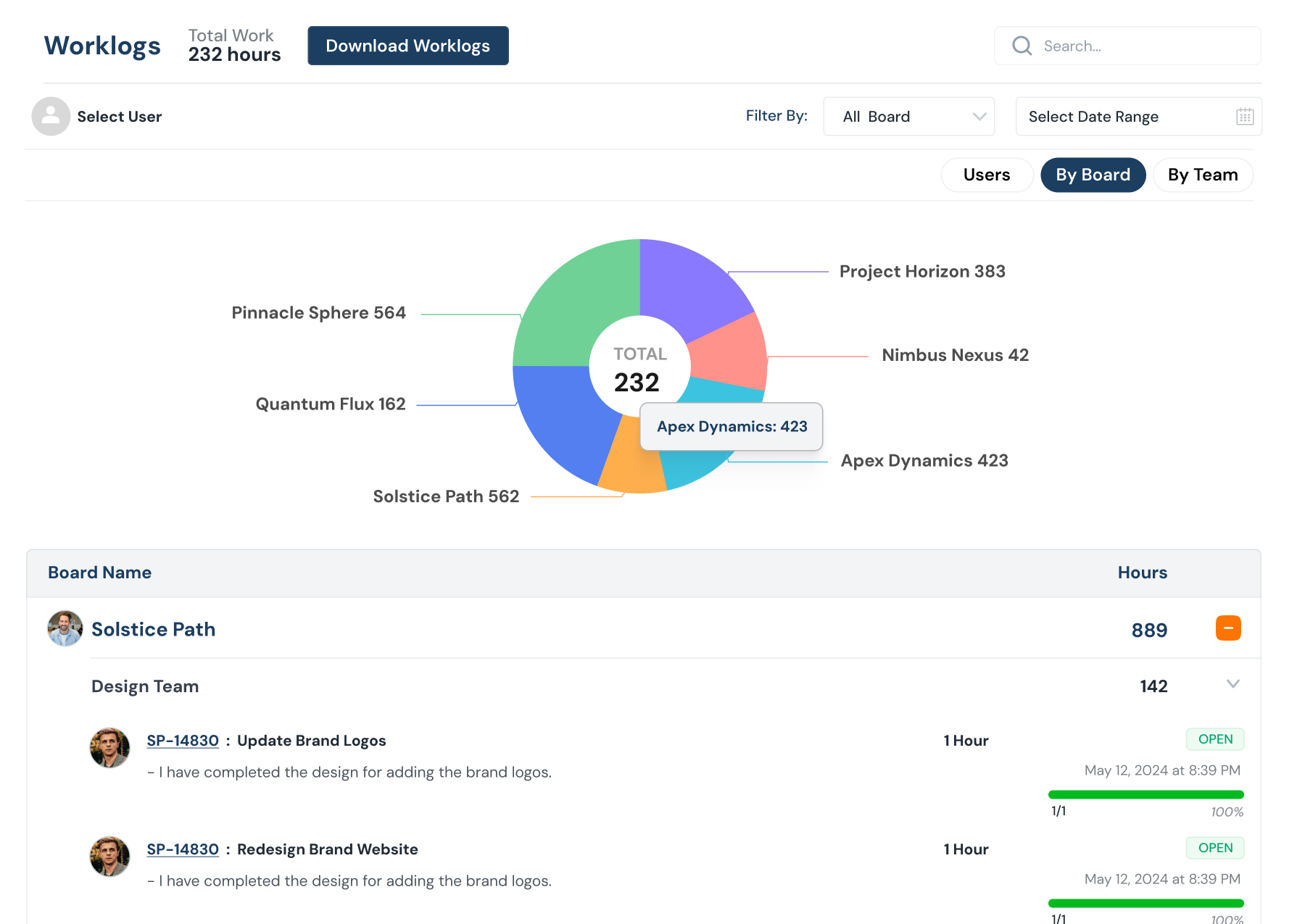Image resolution: width=1305 pixels, height=924 pixels.
Task: Open the All Board filter dropdown
Action: click(908, 116)
